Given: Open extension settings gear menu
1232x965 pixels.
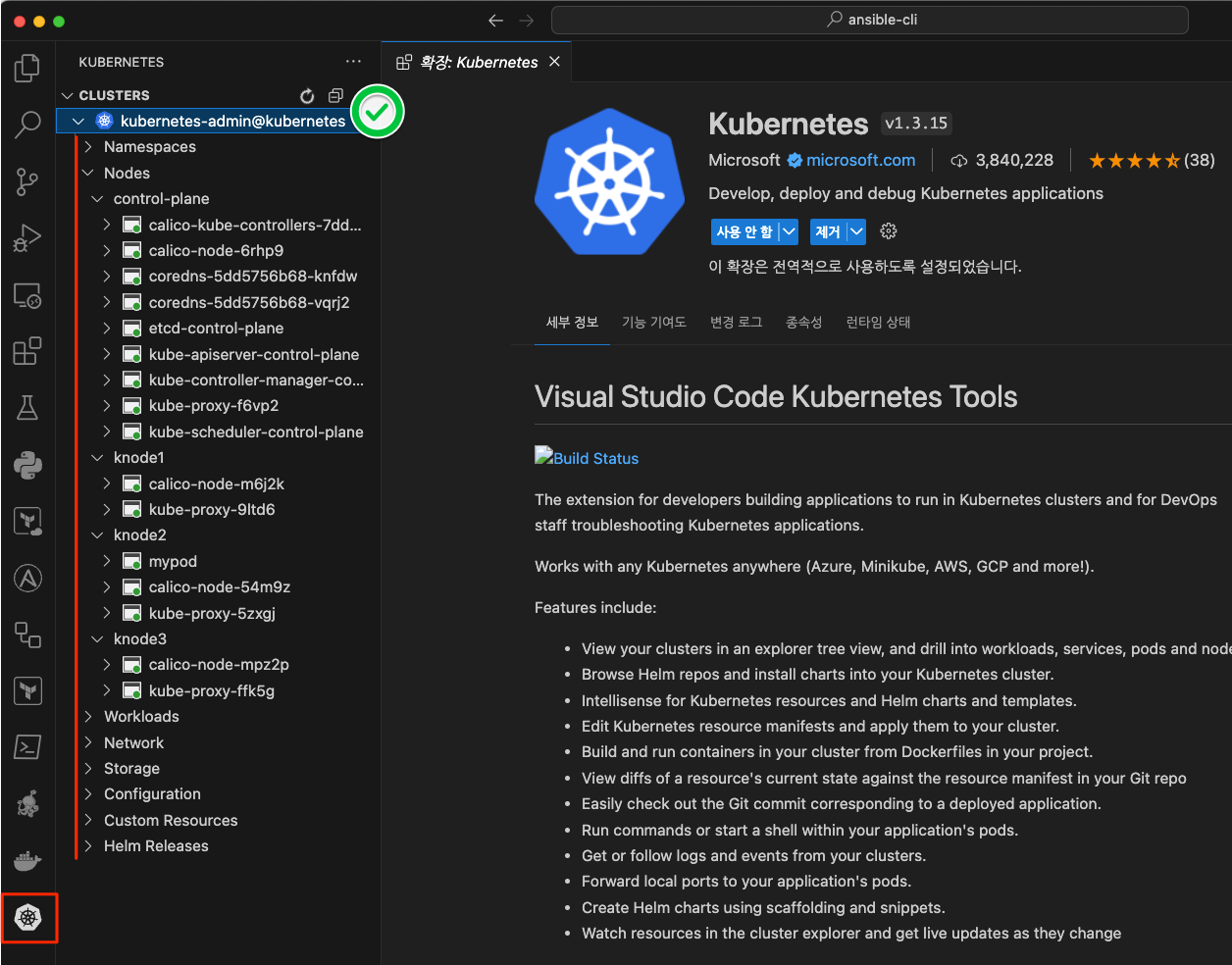Looking at the screenshot, I should (889, 231).
